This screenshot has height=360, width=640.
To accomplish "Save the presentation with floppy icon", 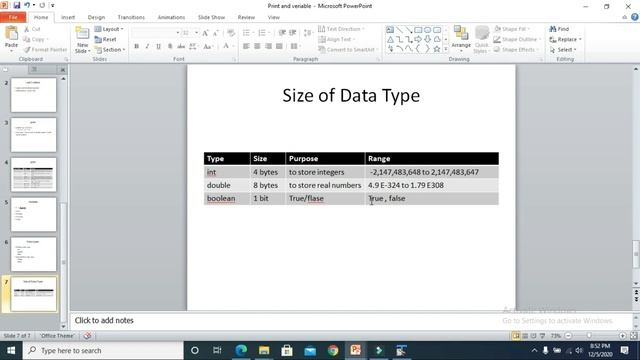I will (17, 5).
